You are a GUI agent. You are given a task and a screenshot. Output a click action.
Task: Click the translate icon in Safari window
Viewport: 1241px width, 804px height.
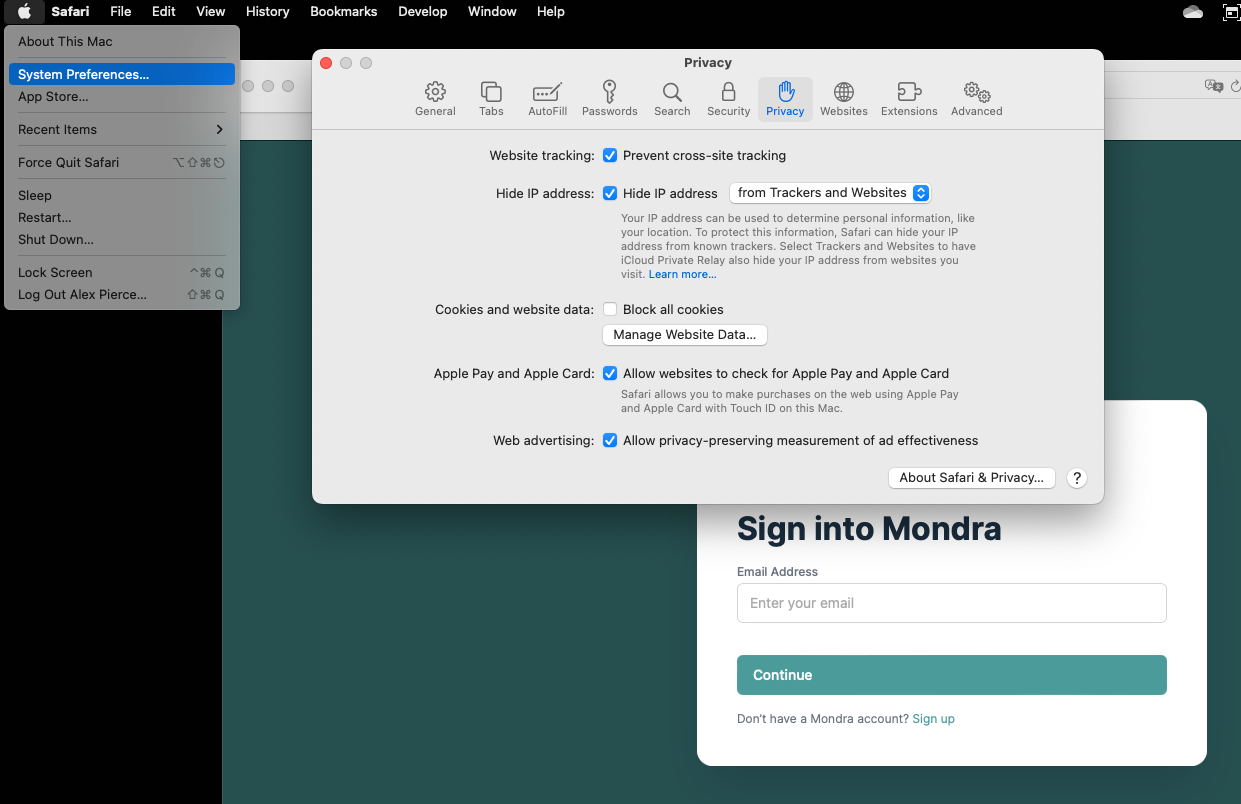coord(1215,86)
